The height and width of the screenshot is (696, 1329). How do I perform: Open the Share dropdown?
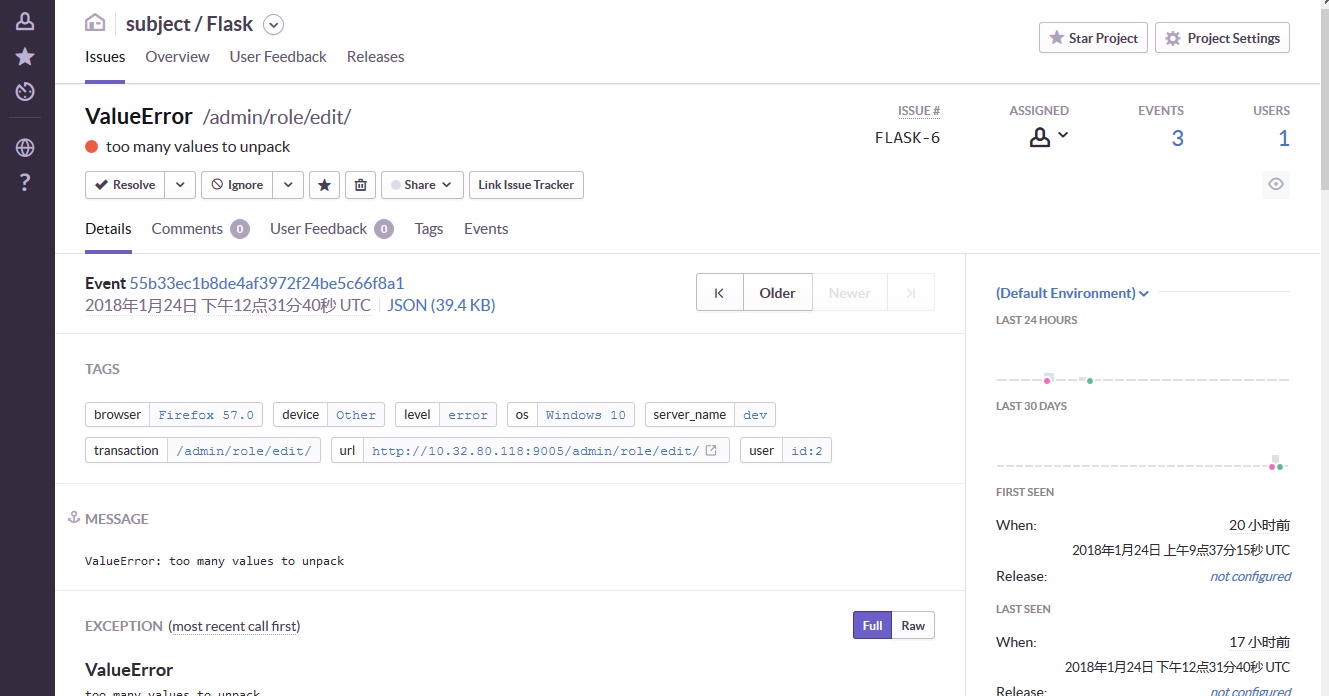pyautogui.click(x=422, y=185)
